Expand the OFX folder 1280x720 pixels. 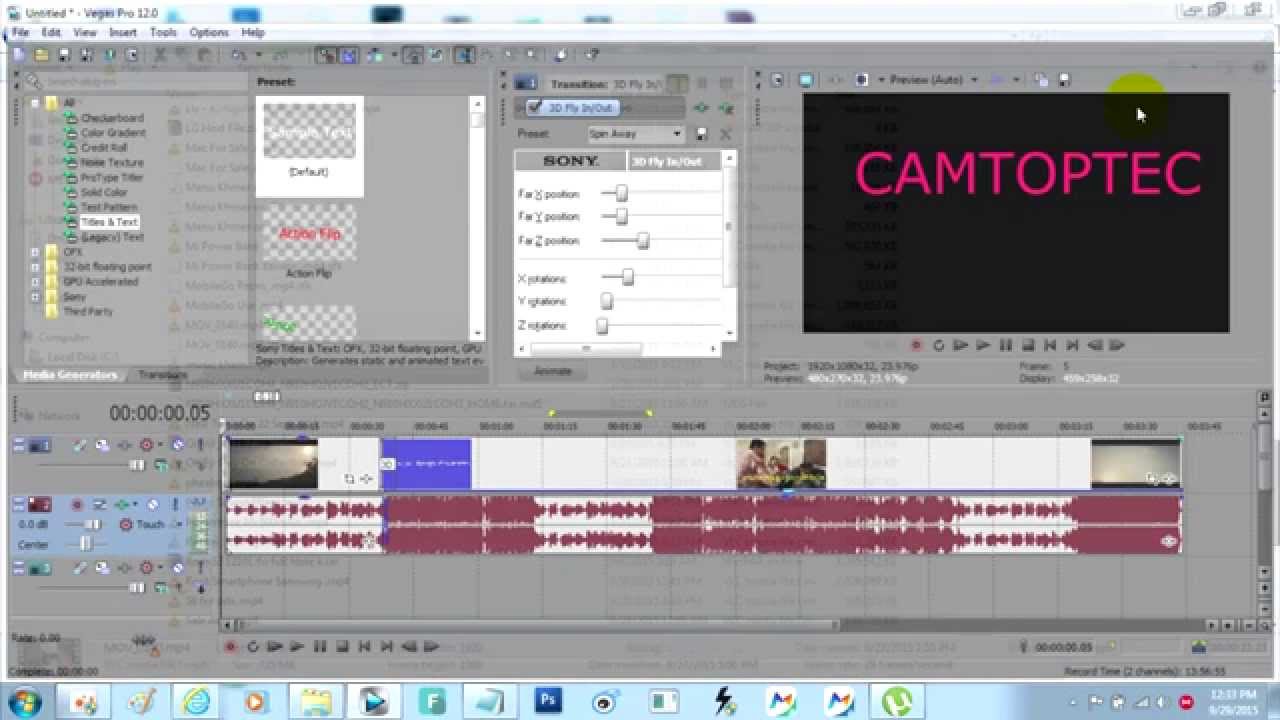point(35,252)
